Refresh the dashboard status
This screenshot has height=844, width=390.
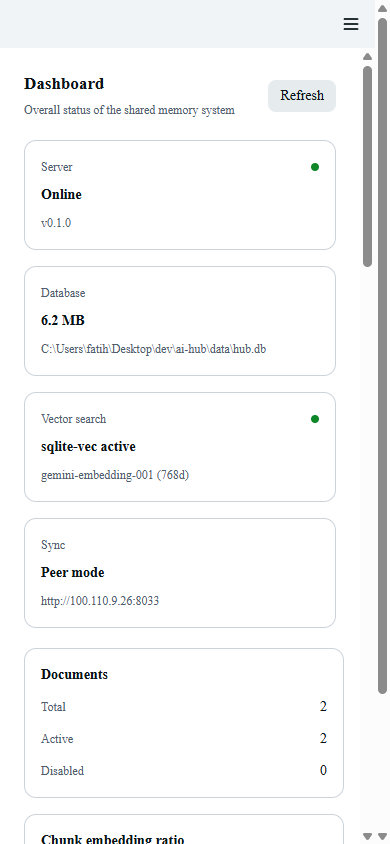coord(302,96)
